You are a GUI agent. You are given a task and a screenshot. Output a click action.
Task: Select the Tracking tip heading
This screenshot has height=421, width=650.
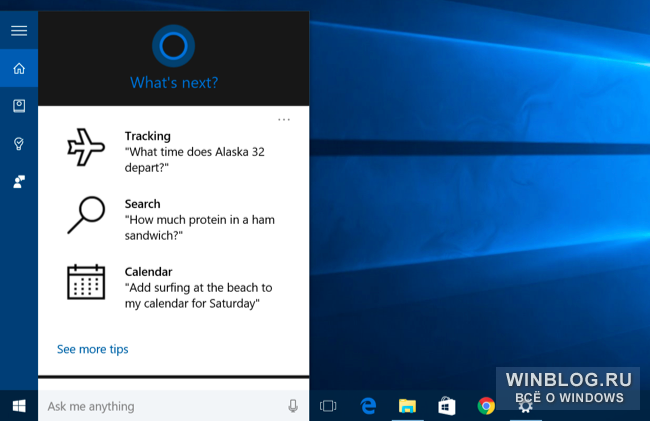coord(148,136)
